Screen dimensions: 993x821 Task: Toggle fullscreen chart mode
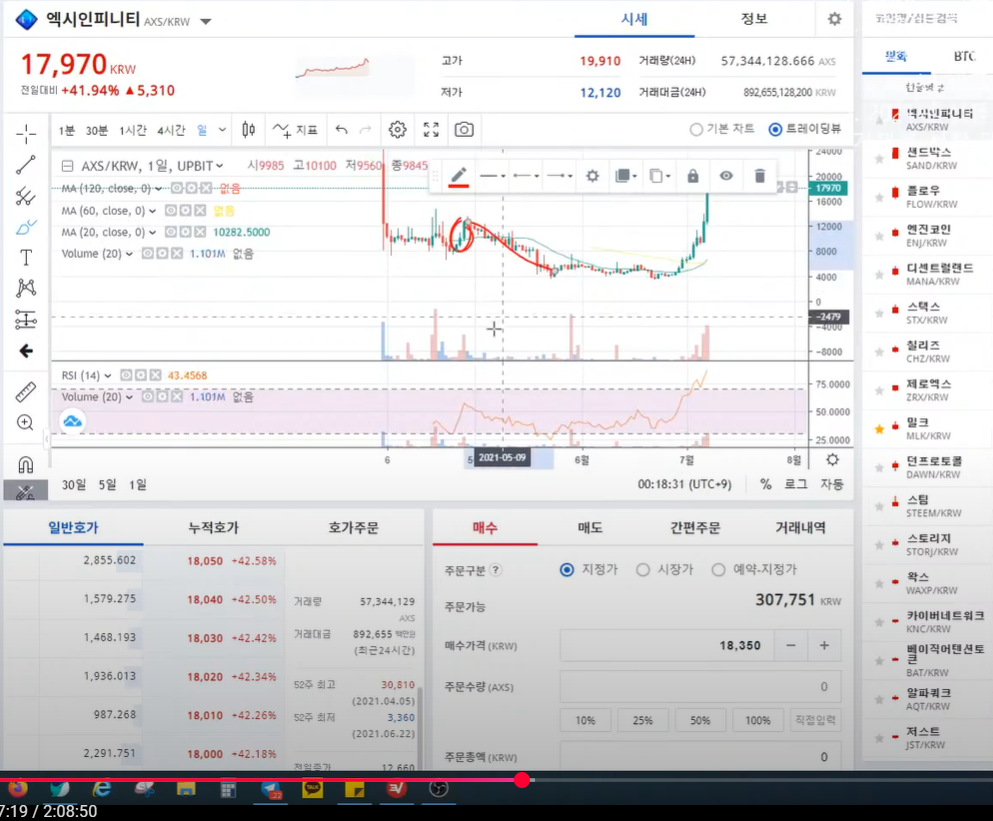(x=431, y=130)
